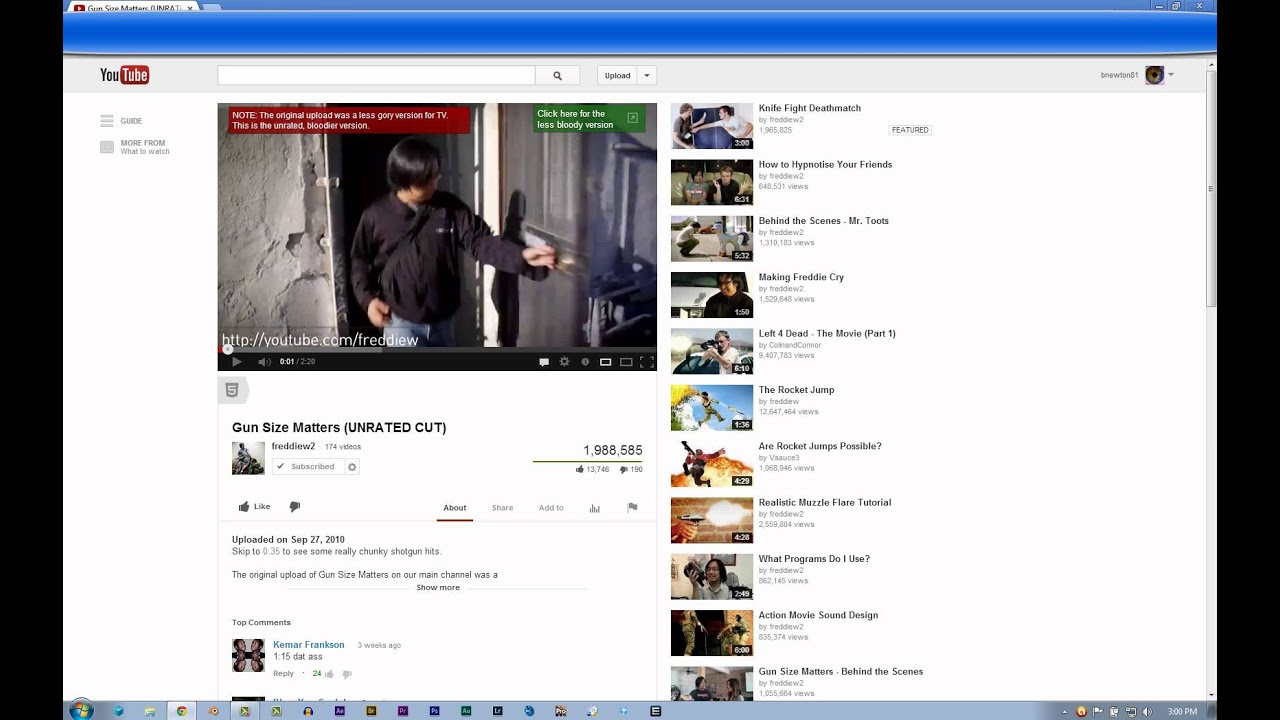Screen dimensions: 1280x720
Task: Dislike the video with thumbs-down
Action: pos(295,507)
